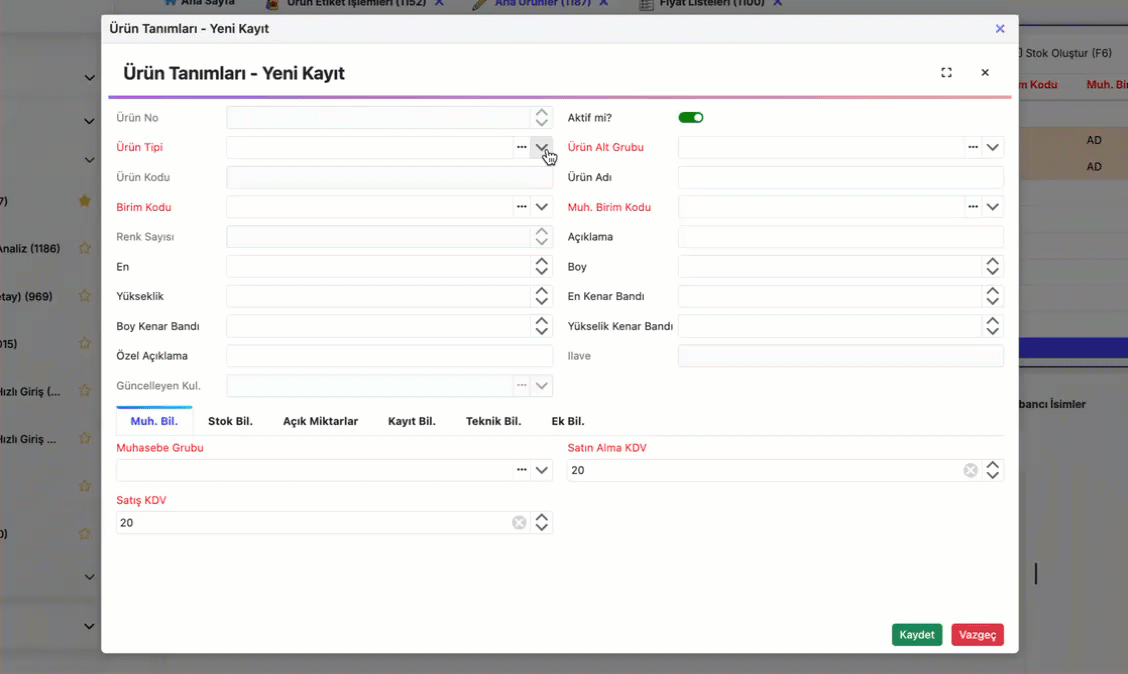The height and width of the screenshot is (674, 1128).
Task: Open ellipsis lookup for Muh. Birim Kodu
Action: coord(972,207)
